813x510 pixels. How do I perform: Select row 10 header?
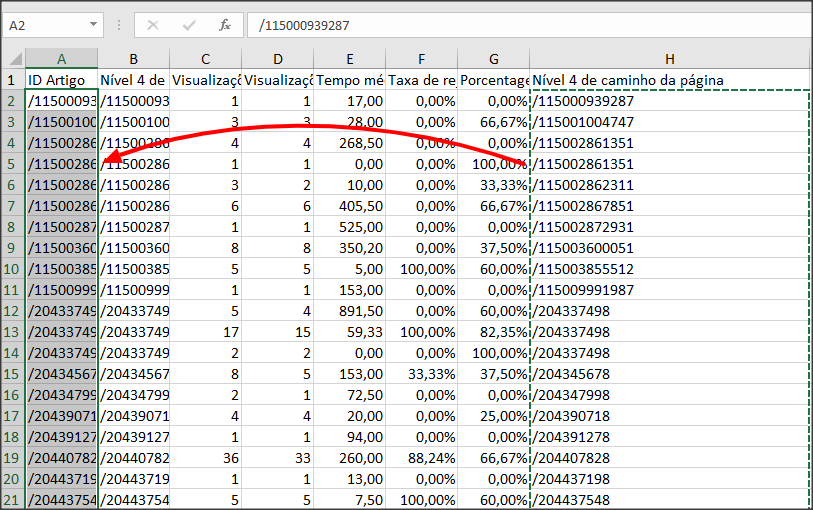click(x=11, y=269)
